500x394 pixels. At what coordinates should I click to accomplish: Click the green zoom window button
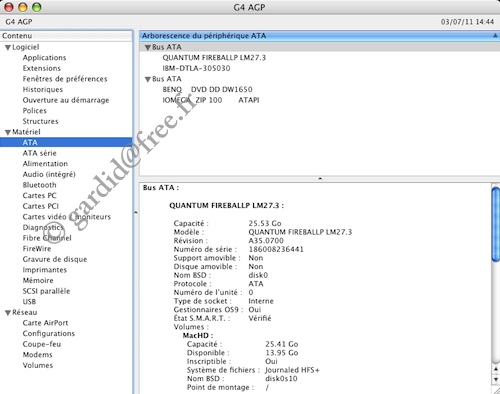tap(36, 7)
